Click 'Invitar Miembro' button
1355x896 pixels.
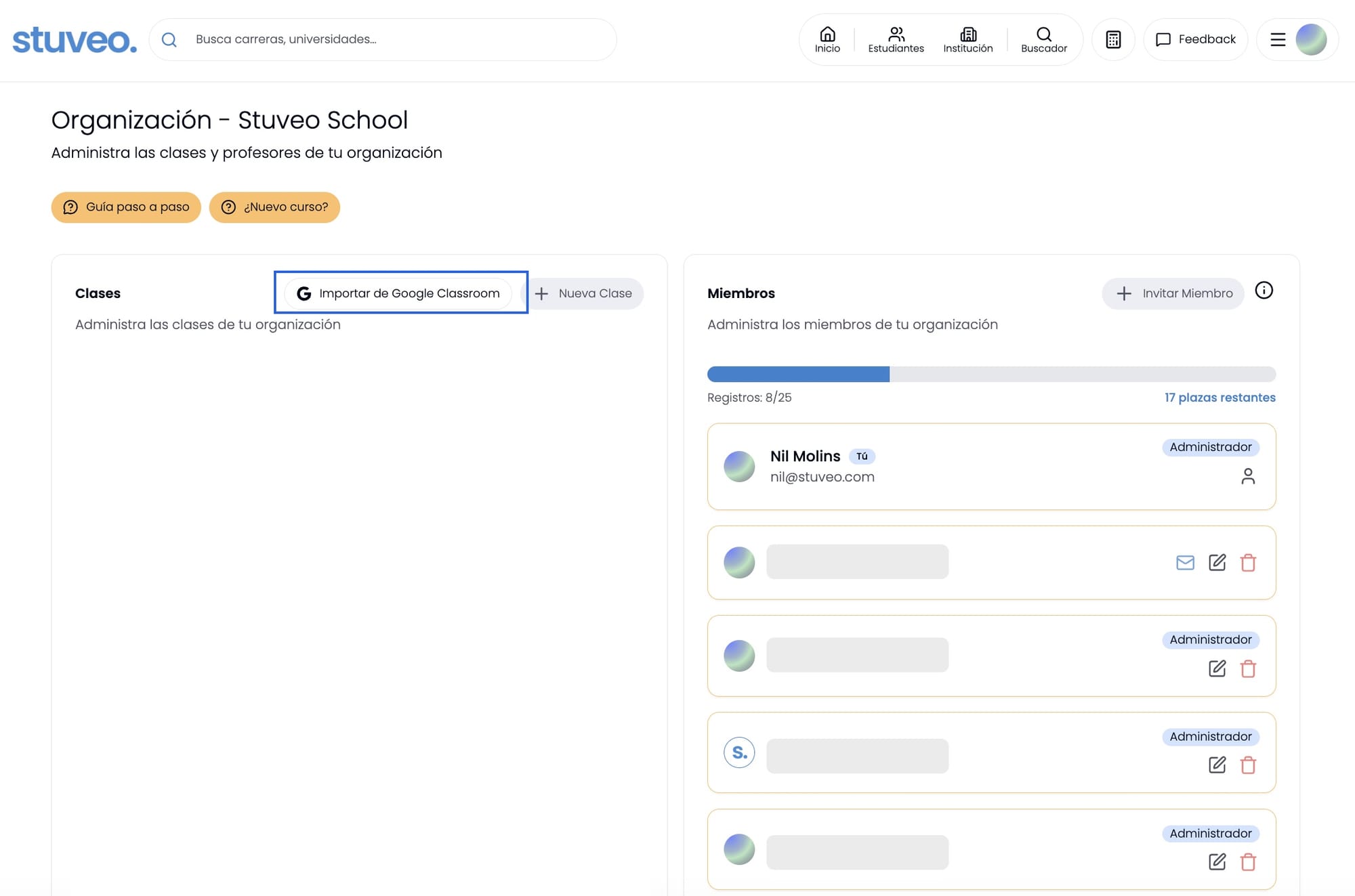click(x=1173, y=293)
